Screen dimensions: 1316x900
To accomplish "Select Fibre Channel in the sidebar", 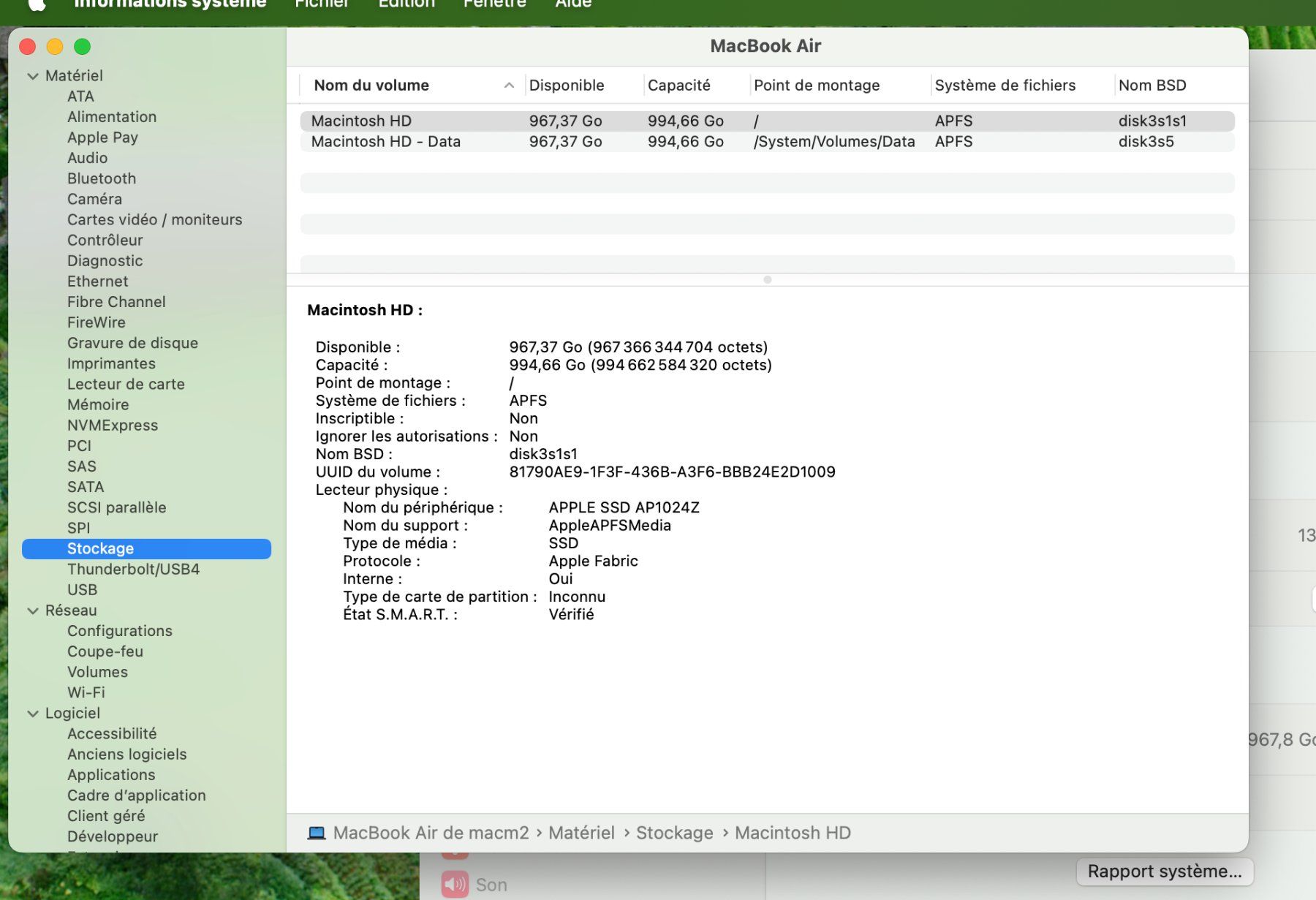I will pyautogui.click(x=116, y=302).
